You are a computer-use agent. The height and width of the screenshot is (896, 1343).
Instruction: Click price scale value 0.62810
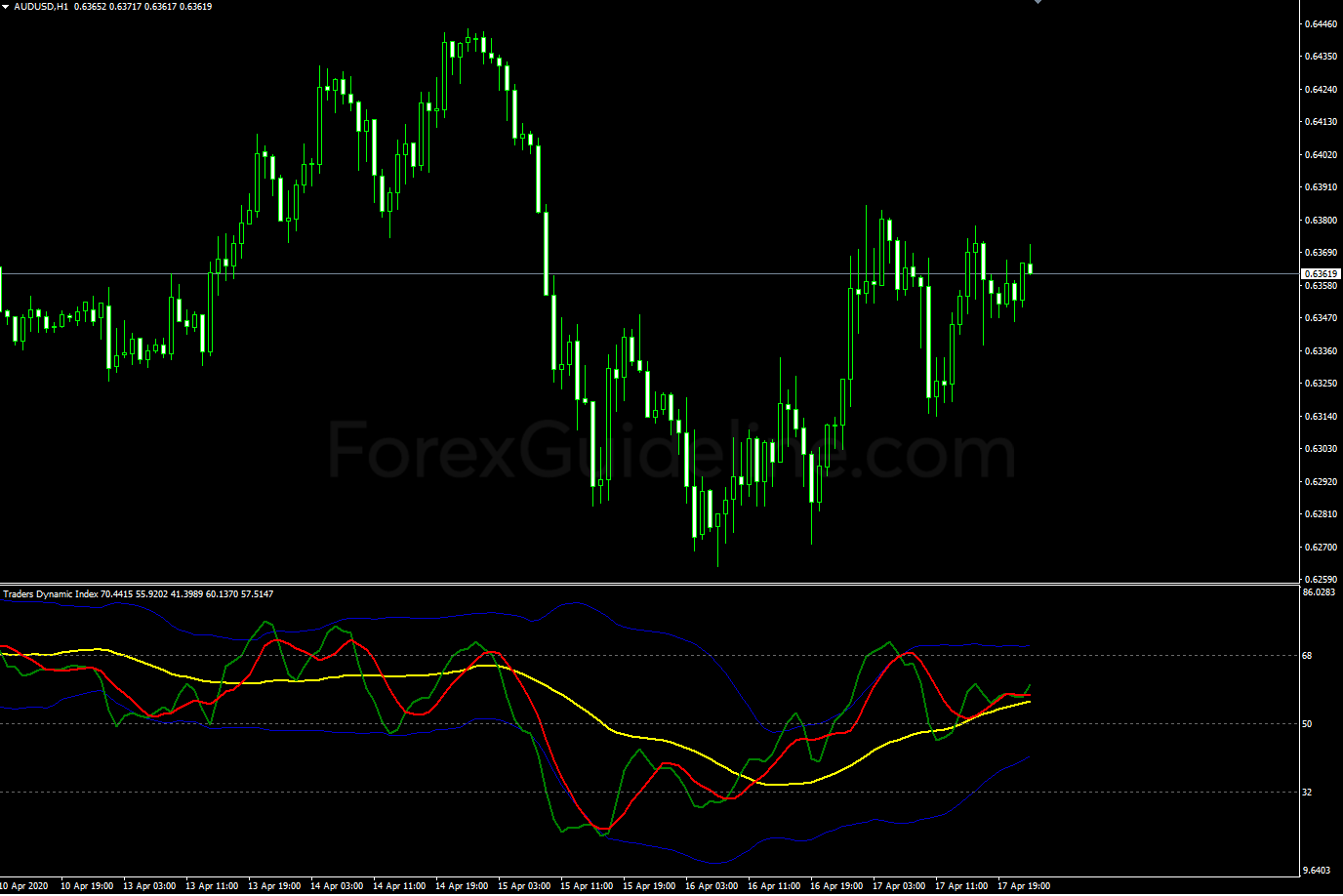click(1322, 514)
